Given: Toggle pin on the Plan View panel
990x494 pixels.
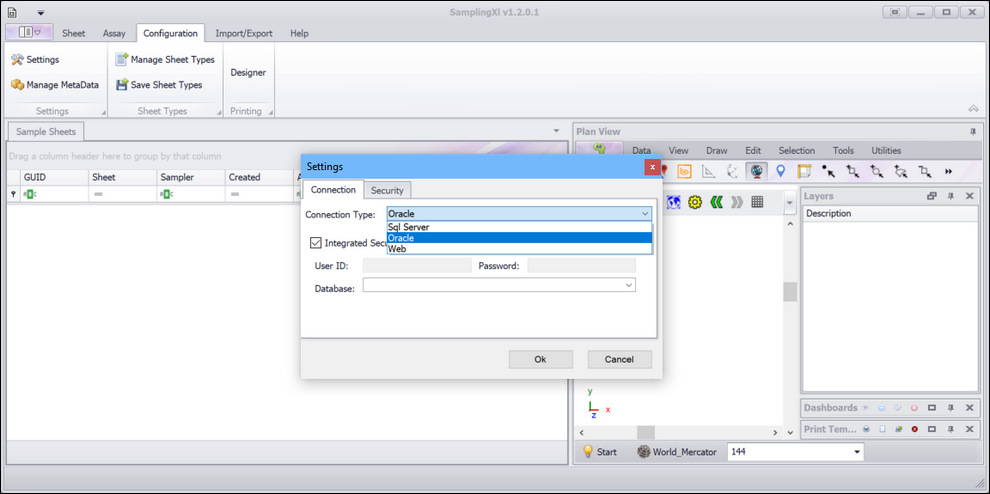Looking at the screenshot, I should (x=972, y=132).
